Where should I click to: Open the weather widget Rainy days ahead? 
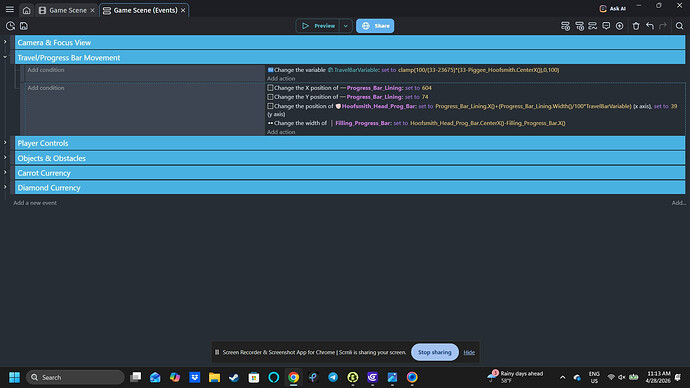click(x=515, y=377)
